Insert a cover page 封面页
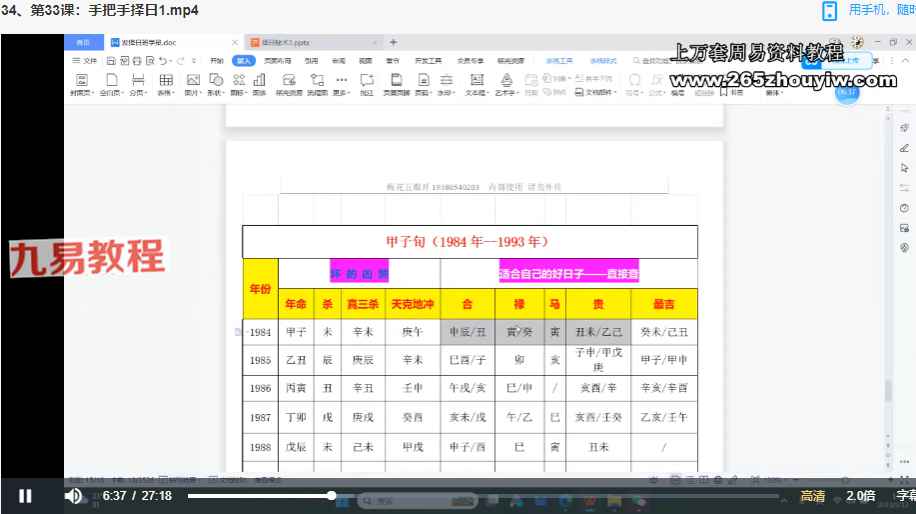The width and height of the screenshot is (916, 514). 81,84
